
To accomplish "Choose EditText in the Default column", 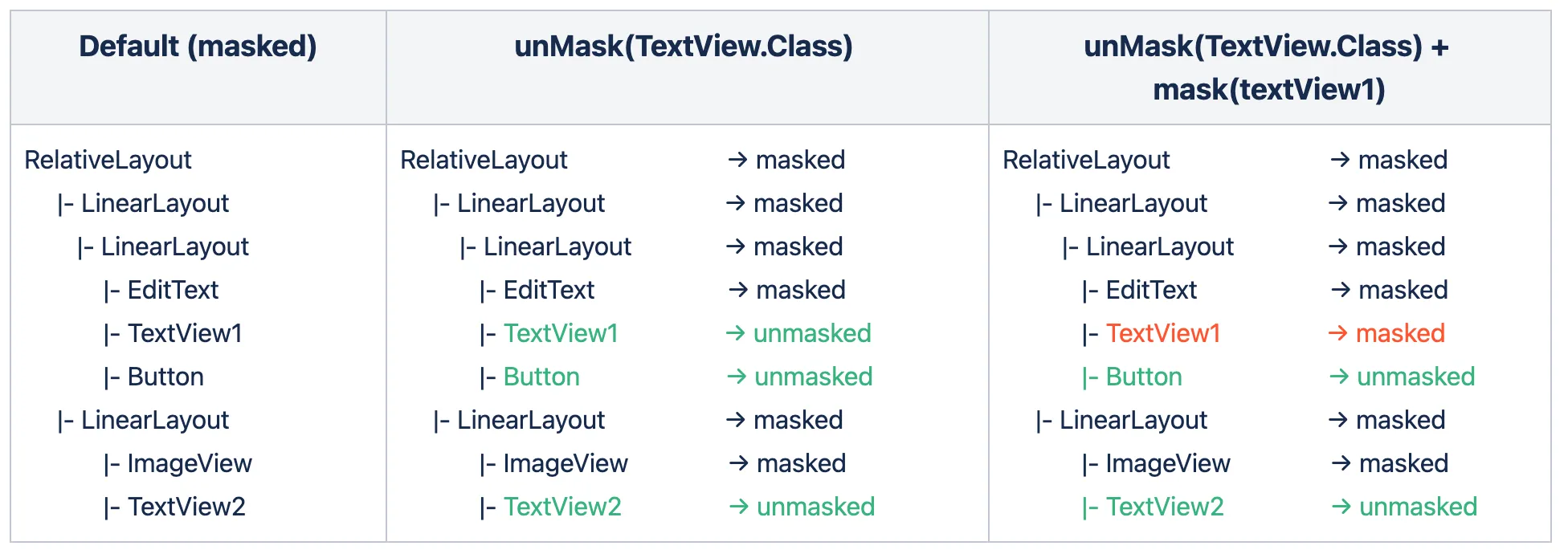I will (173, 290).
